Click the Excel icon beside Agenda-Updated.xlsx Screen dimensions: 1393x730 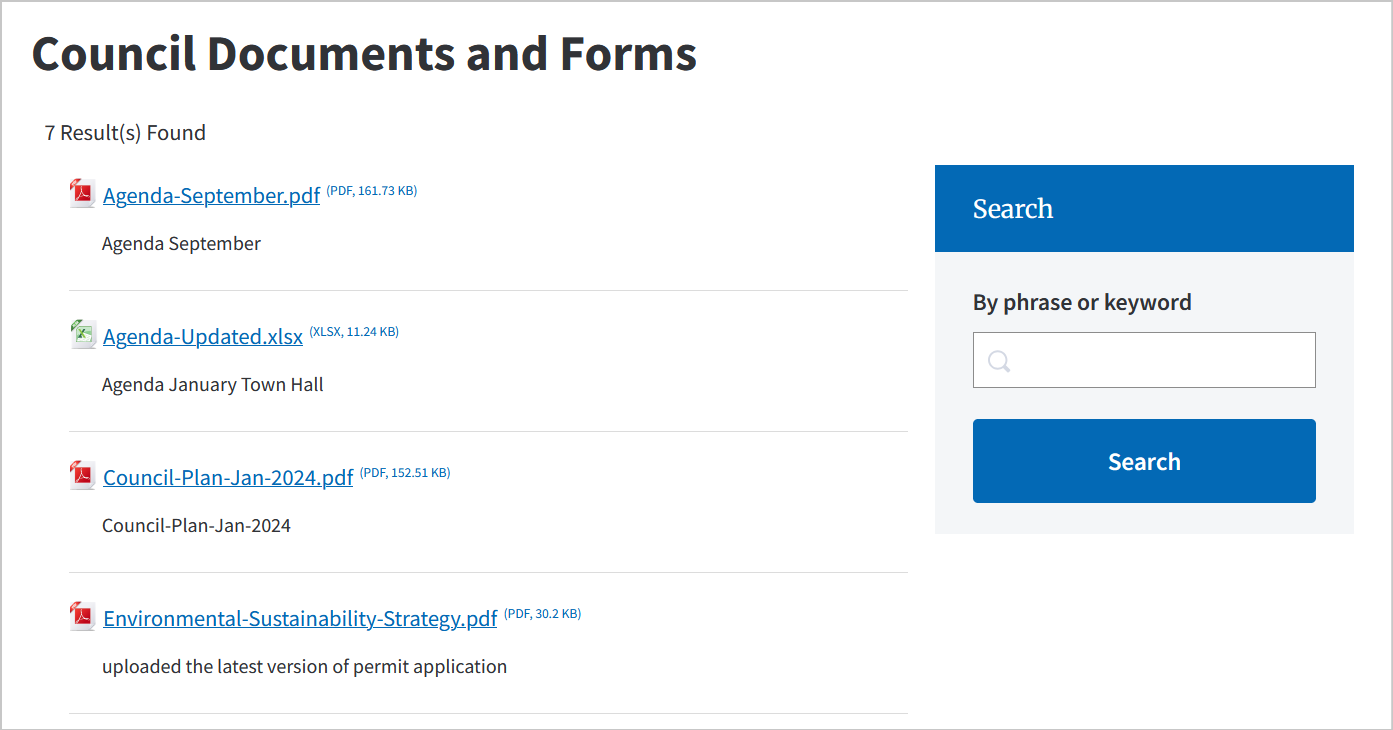(x=81, y=334)
